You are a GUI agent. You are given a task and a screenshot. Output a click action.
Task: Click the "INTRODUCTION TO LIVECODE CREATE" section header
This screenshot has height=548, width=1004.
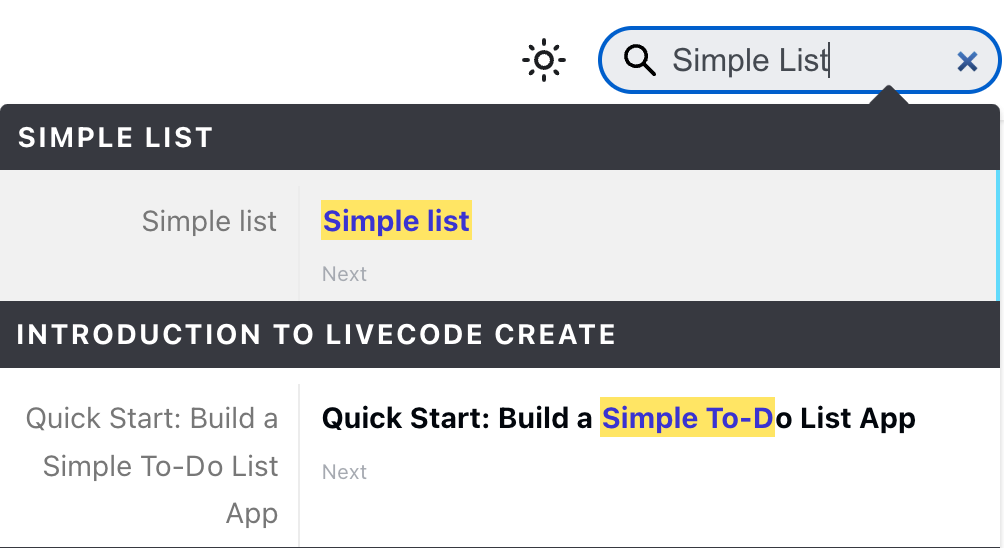coord(316,334)
